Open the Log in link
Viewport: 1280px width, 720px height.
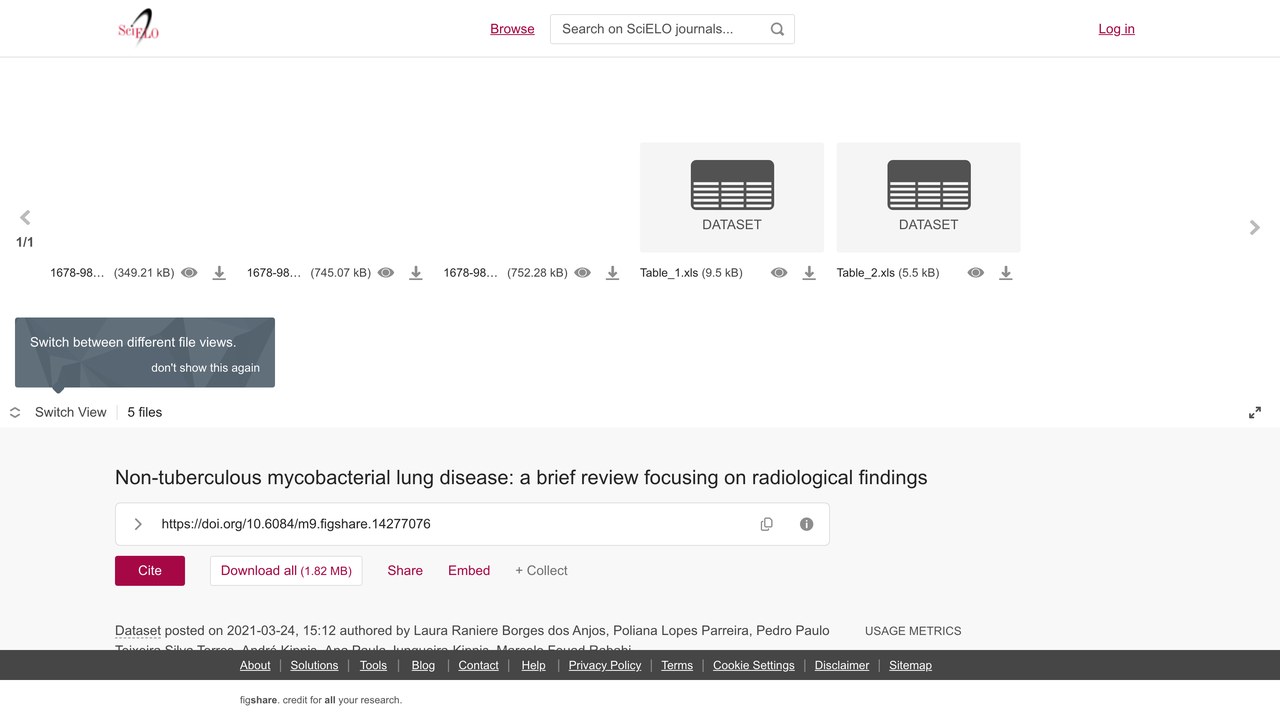click(x=1116, y=29)
